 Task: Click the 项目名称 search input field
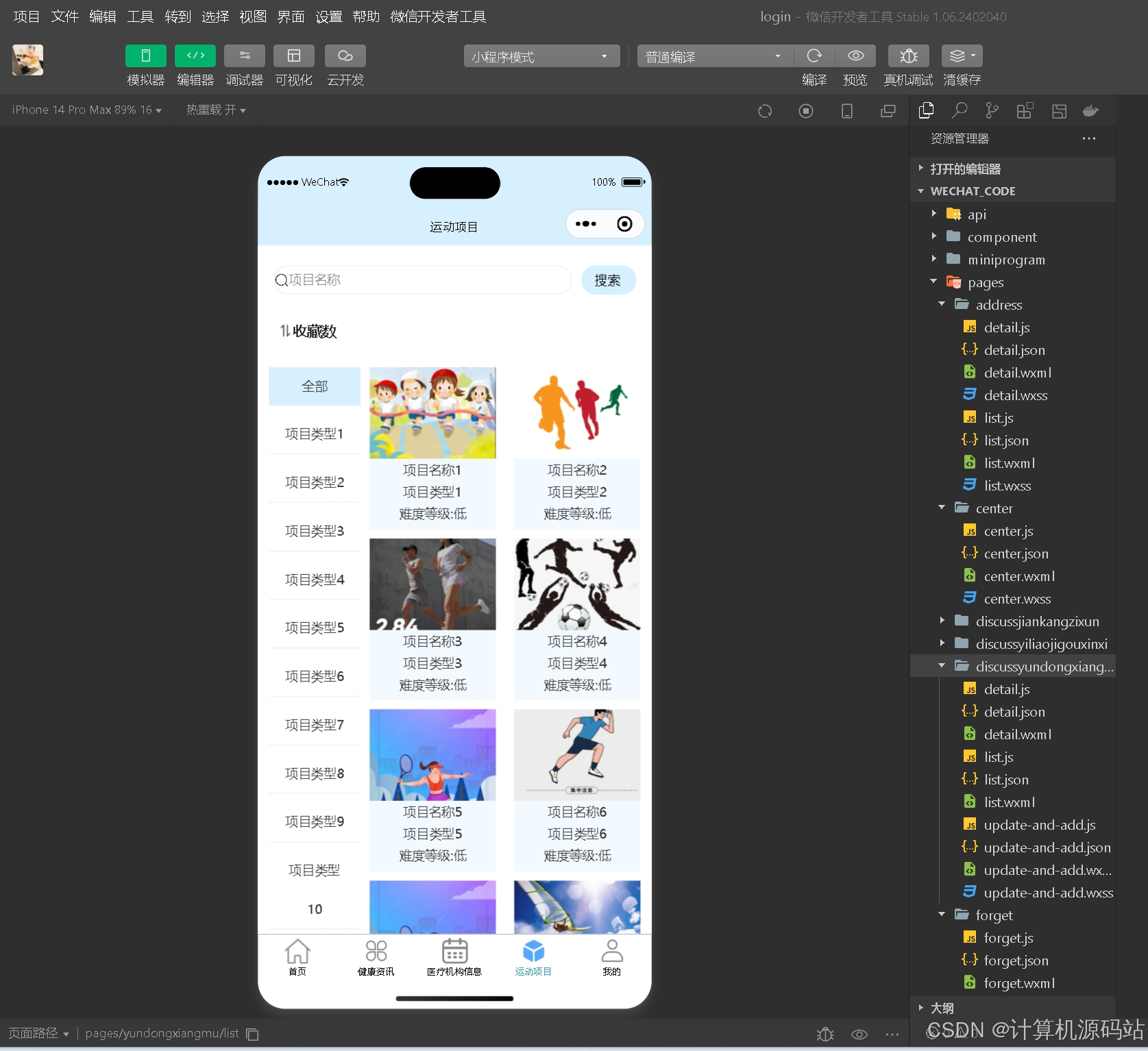[423, 280]
